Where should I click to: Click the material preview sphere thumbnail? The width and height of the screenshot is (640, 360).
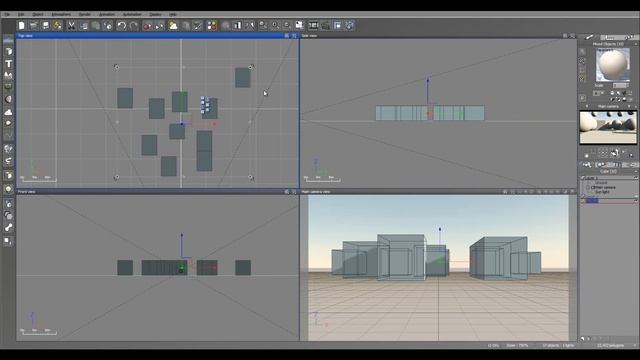point(612,64)
